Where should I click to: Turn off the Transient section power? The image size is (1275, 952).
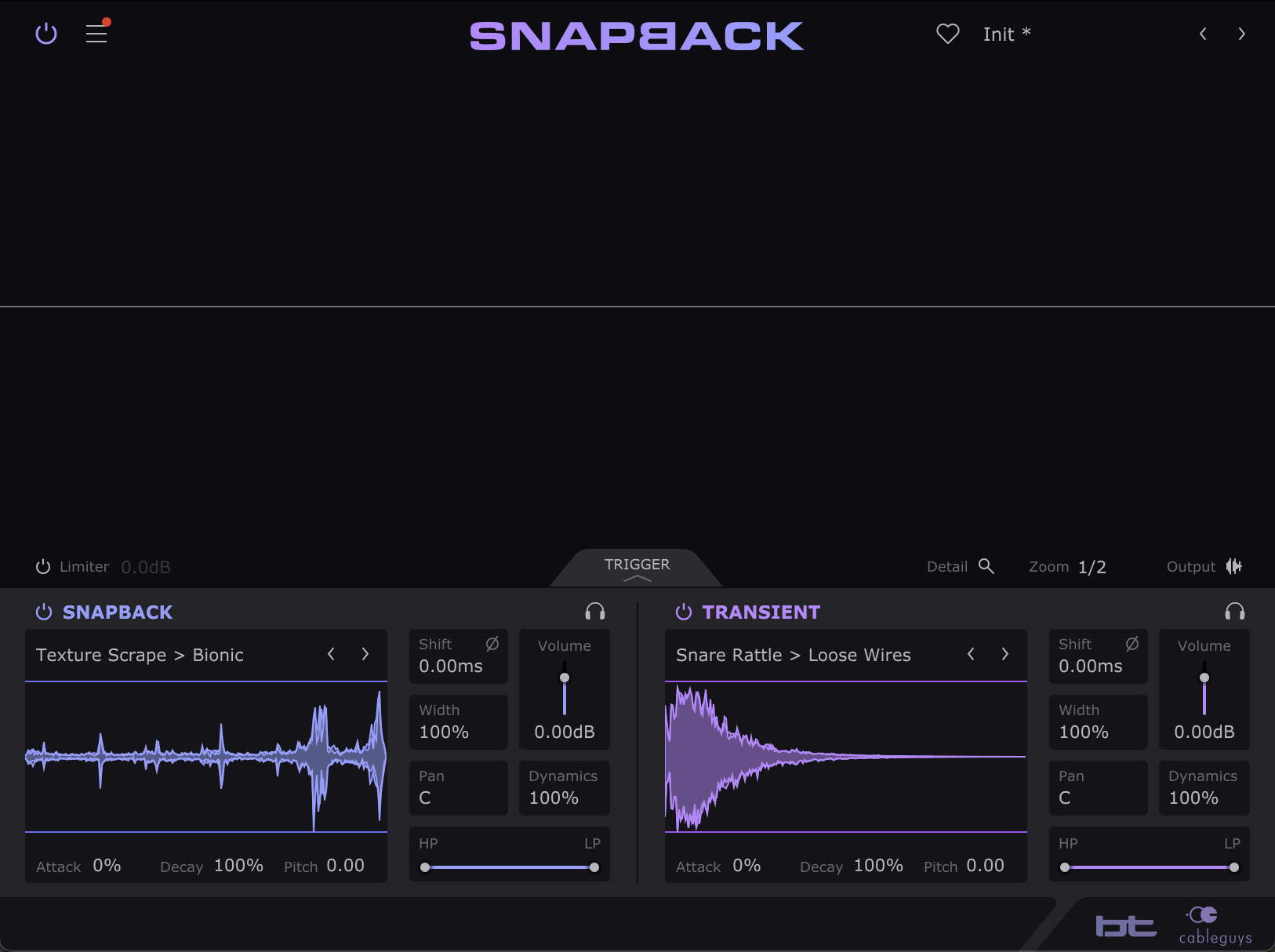click(684, 612)
